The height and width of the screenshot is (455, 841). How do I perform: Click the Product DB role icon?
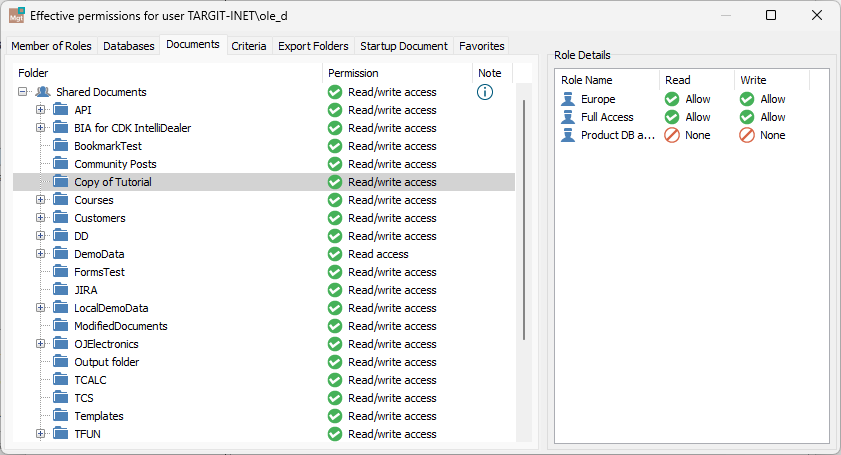pos(568,135)
